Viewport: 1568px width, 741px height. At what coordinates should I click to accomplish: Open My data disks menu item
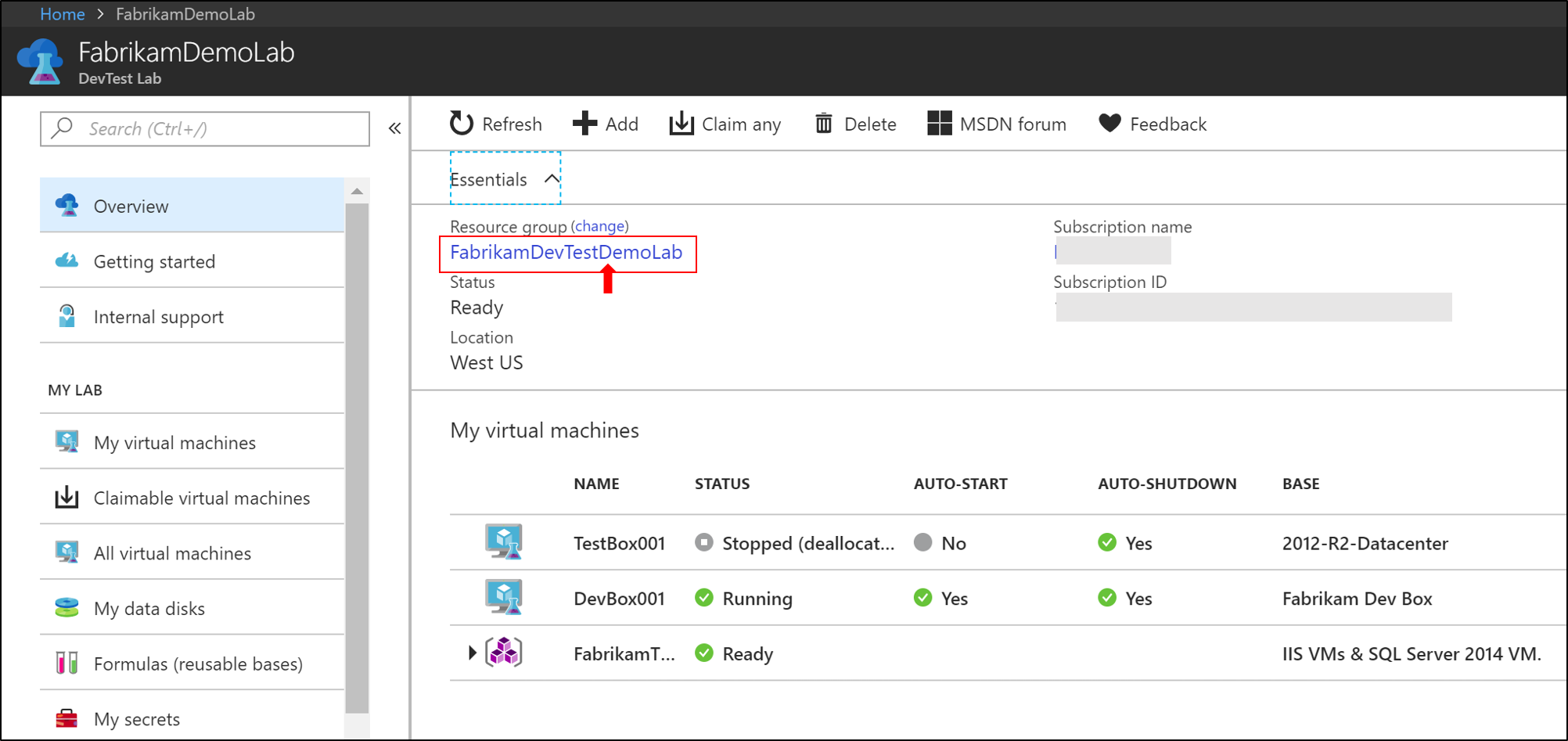pos(192,608)
